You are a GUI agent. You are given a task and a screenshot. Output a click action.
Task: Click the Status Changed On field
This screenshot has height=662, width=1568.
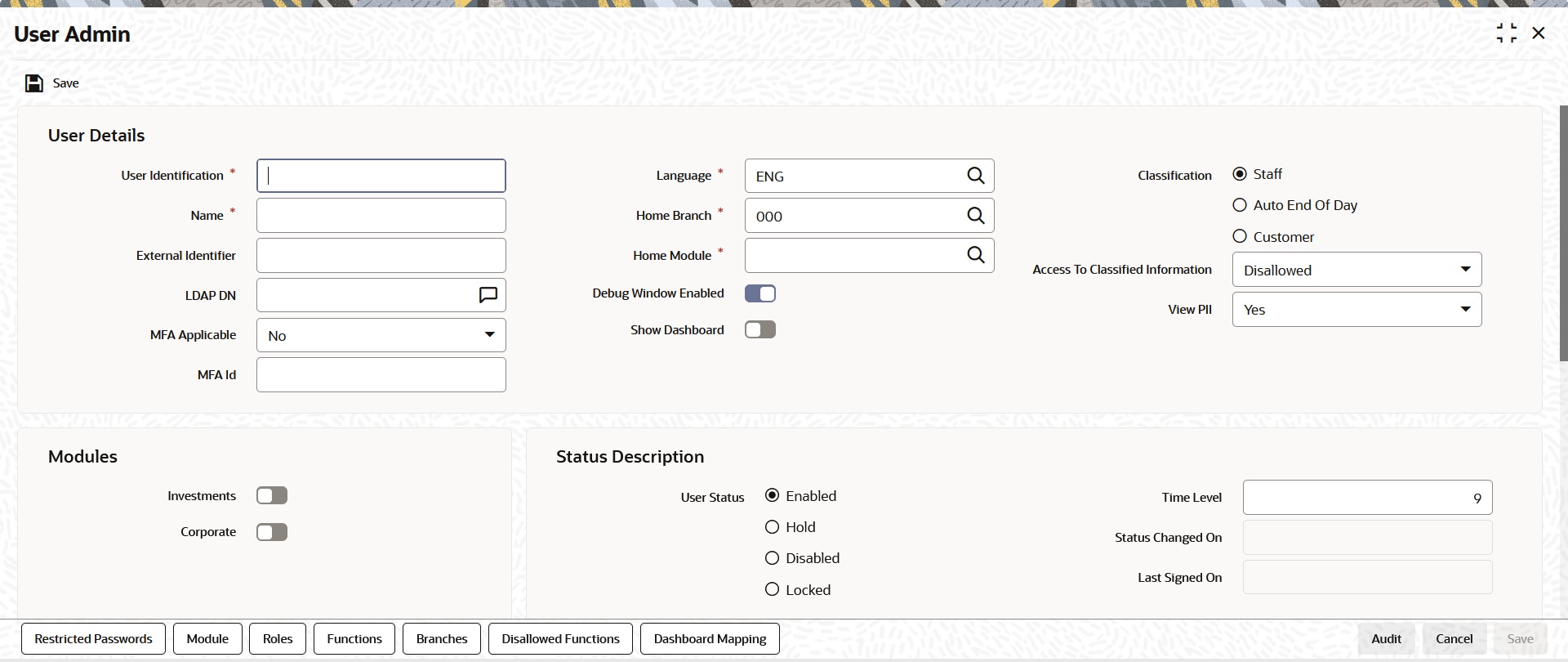(1368, 538)
